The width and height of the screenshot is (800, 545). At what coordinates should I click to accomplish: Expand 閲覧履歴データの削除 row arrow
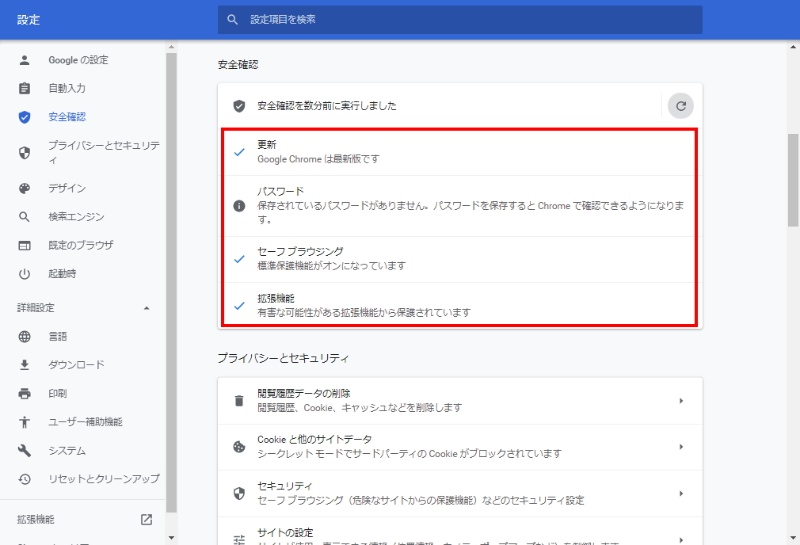tap(681, 401)
